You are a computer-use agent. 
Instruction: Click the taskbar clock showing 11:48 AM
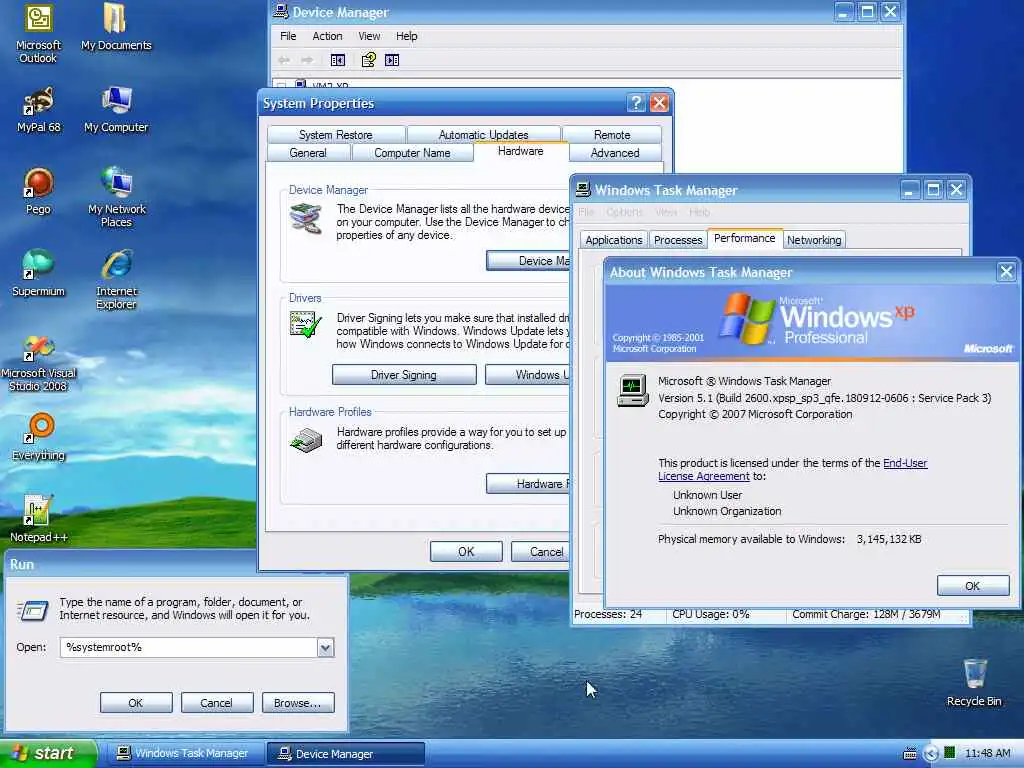[x=987, y=754]
